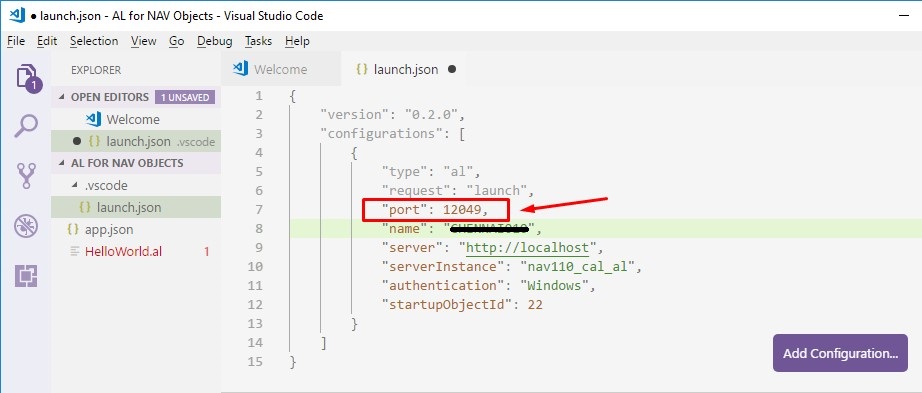
Task: Click the port value 12049
Action: tap(463, 209)
